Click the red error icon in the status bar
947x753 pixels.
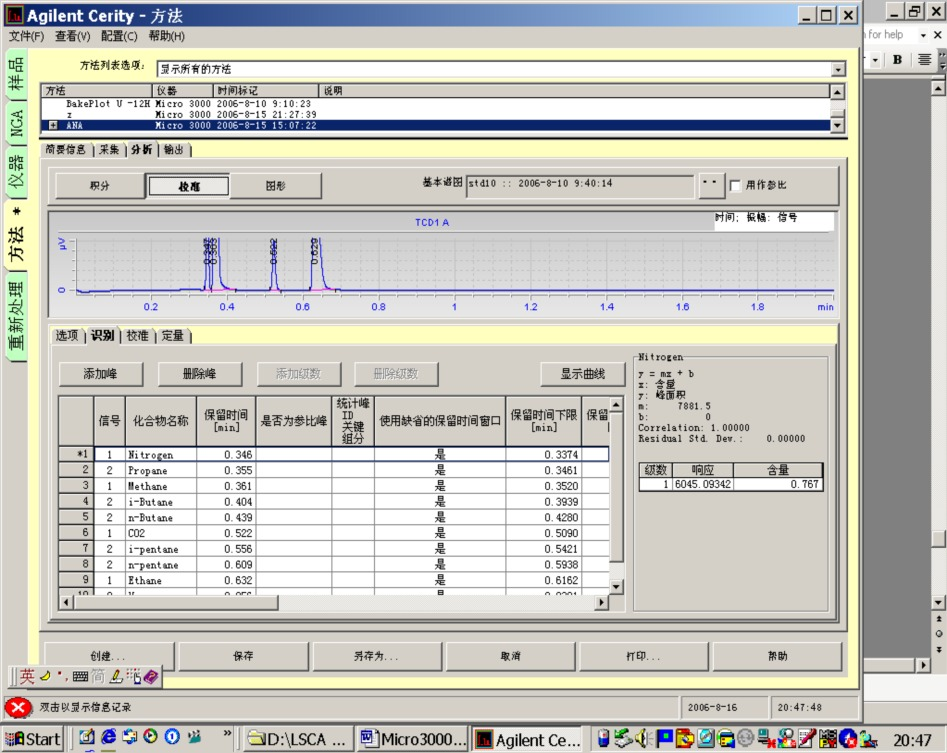pos(18,707)
